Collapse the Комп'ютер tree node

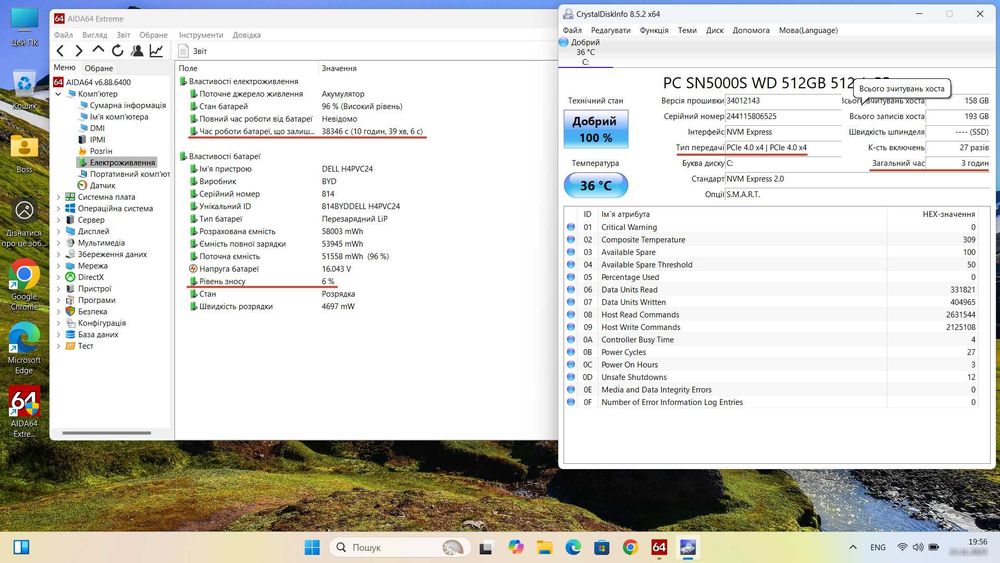pyautogui.click(x=59, y=94)
